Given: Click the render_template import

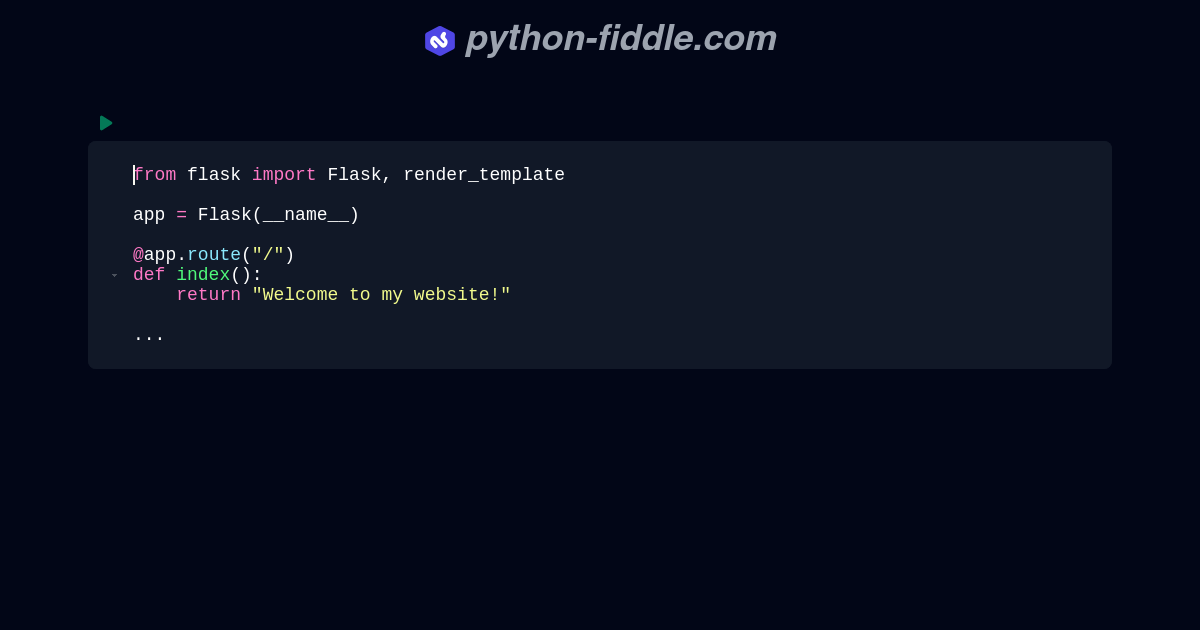Looking at the screenshot, I should pos(483,175).
